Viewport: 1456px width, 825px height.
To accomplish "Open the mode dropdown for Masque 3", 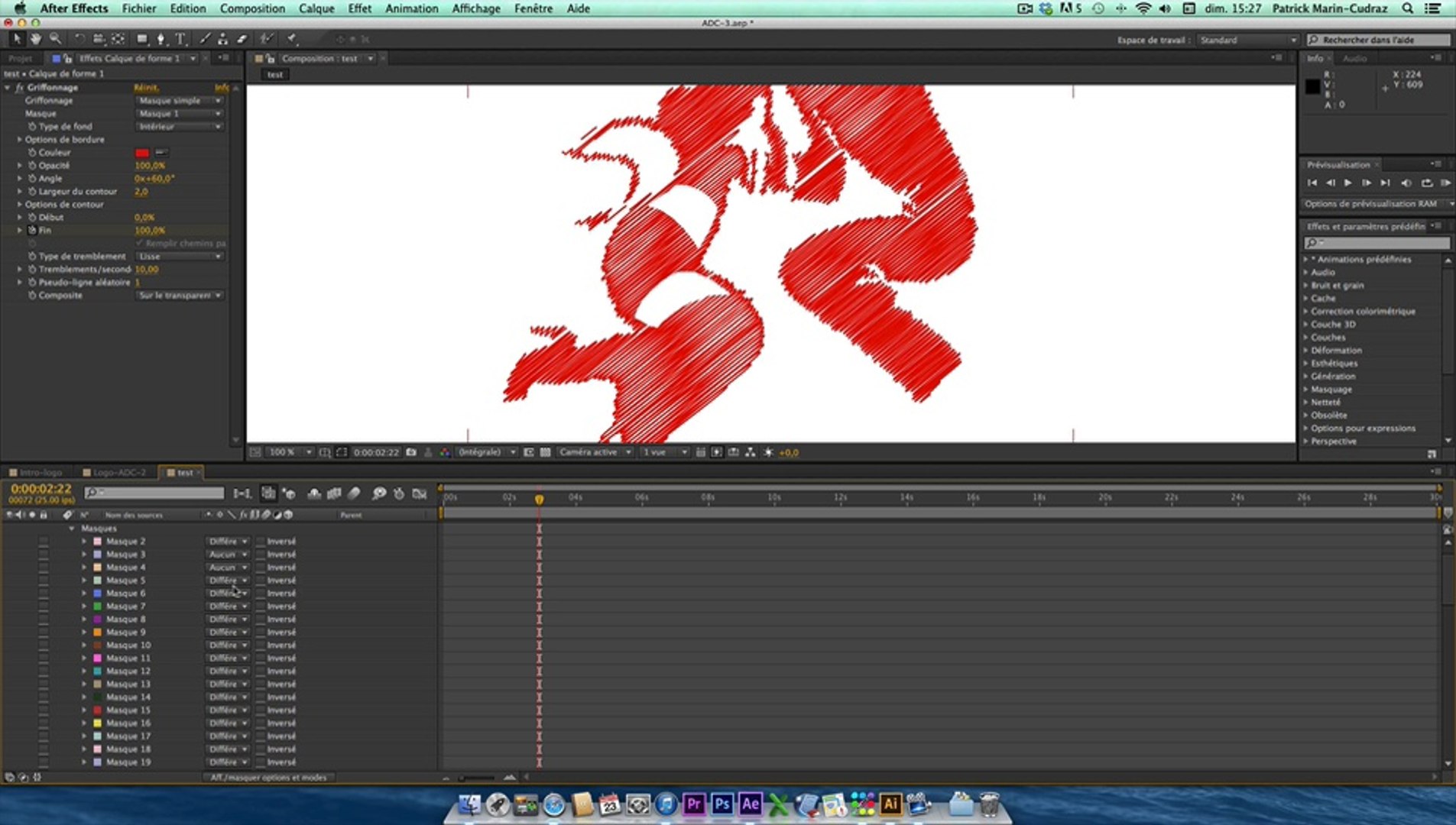I will (228, 555).
